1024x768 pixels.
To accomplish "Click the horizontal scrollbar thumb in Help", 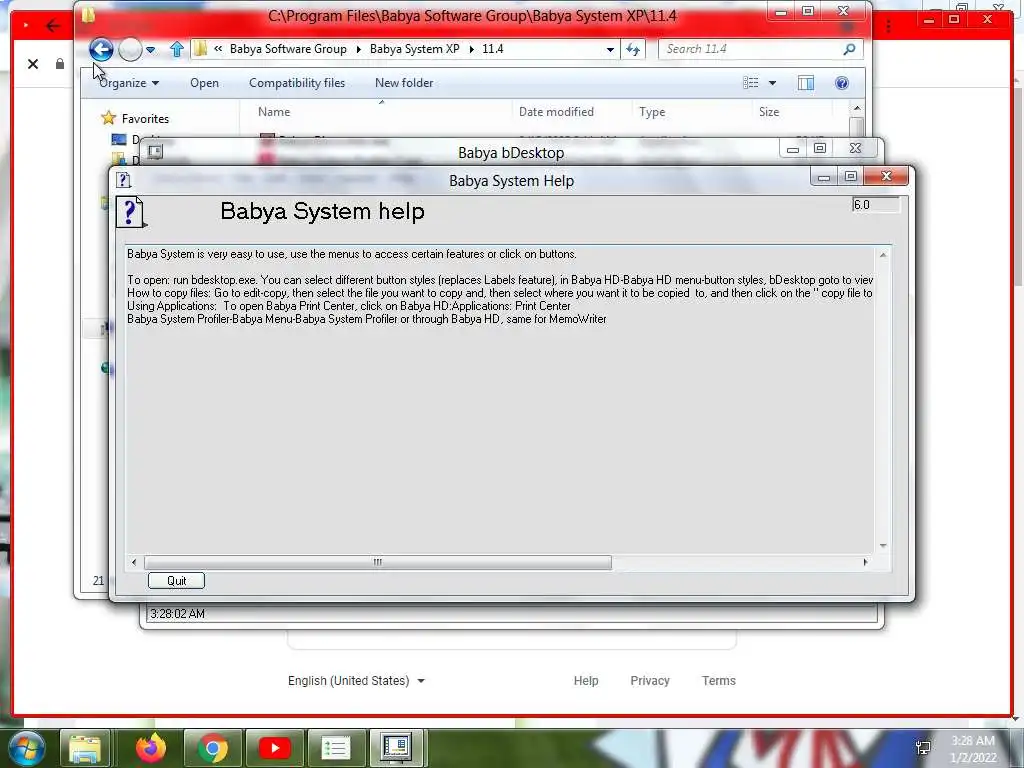I will (377, 562).
